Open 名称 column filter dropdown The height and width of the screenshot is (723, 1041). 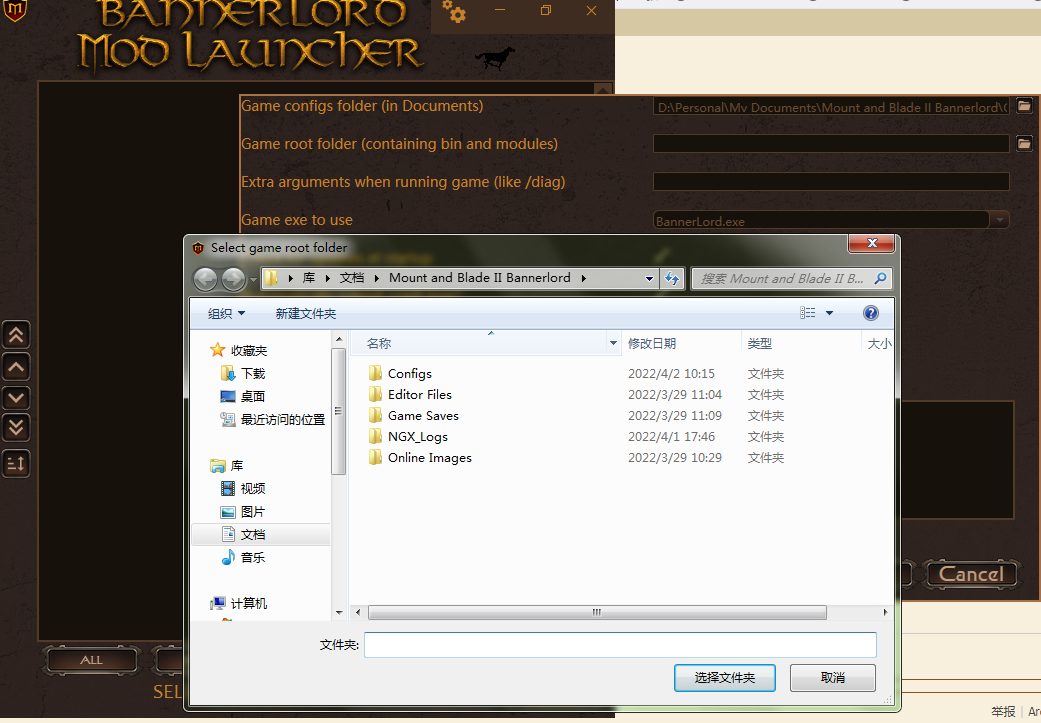[613, 343]
